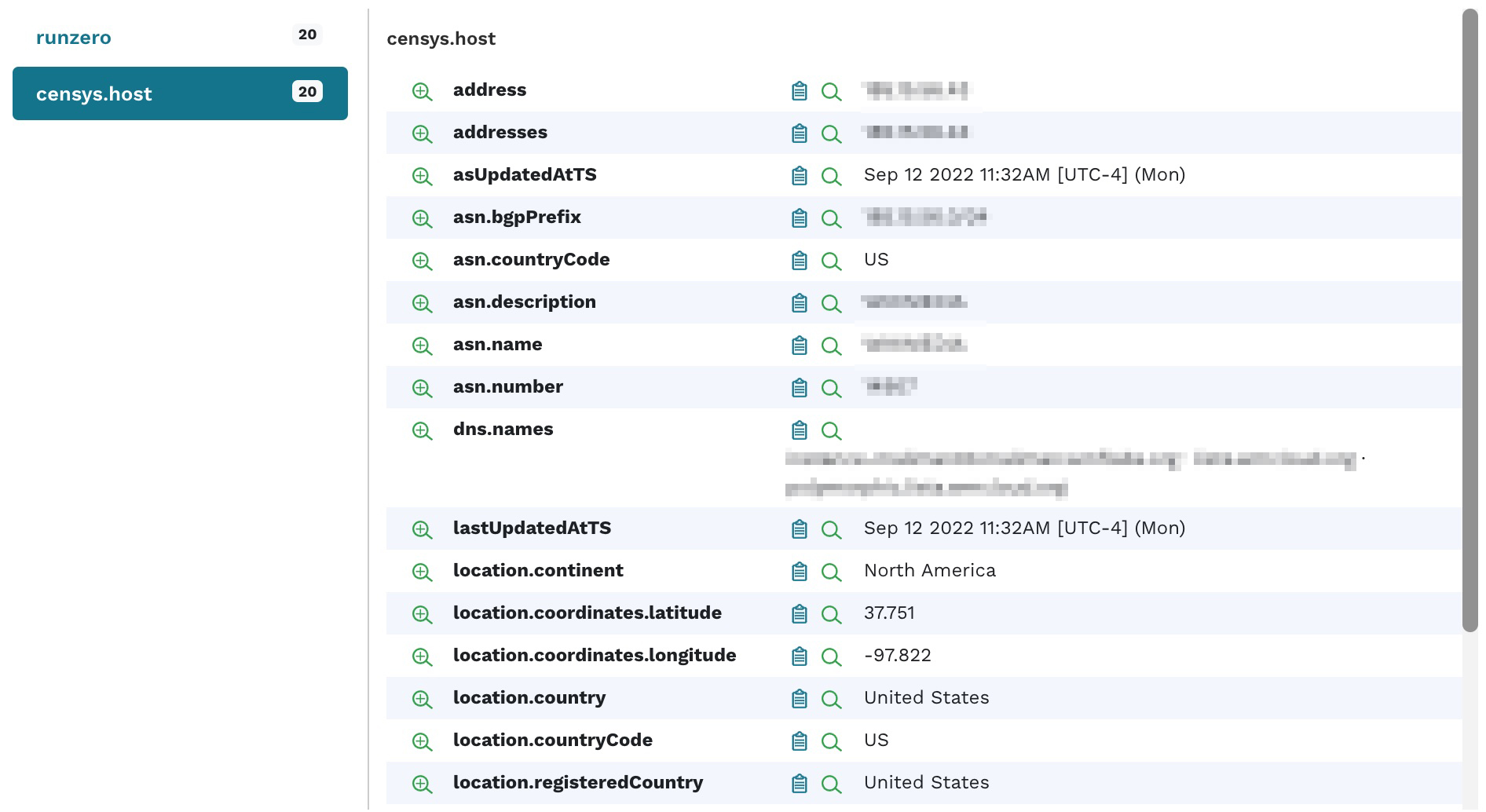1486x812 pixels.
Task: Zoom into the addresses field
Action: [x=423, y=134]
